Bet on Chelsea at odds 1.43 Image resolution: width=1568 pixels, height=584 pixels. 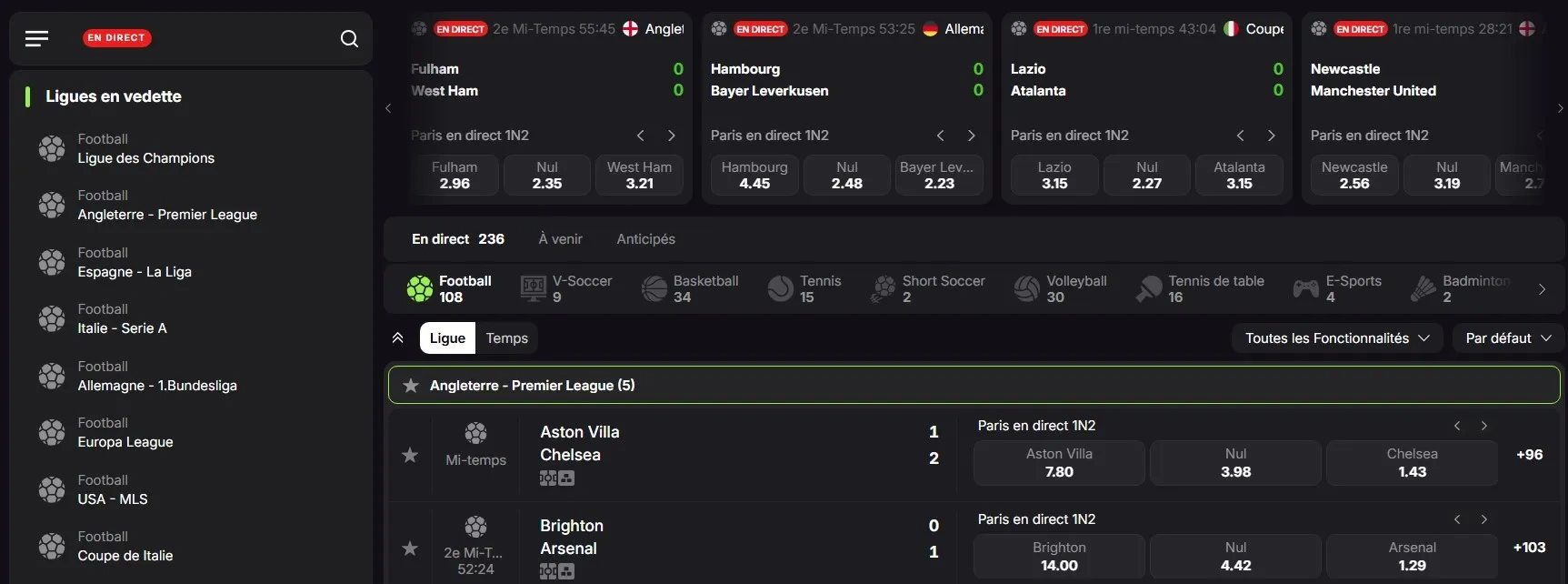(1412, 463)
